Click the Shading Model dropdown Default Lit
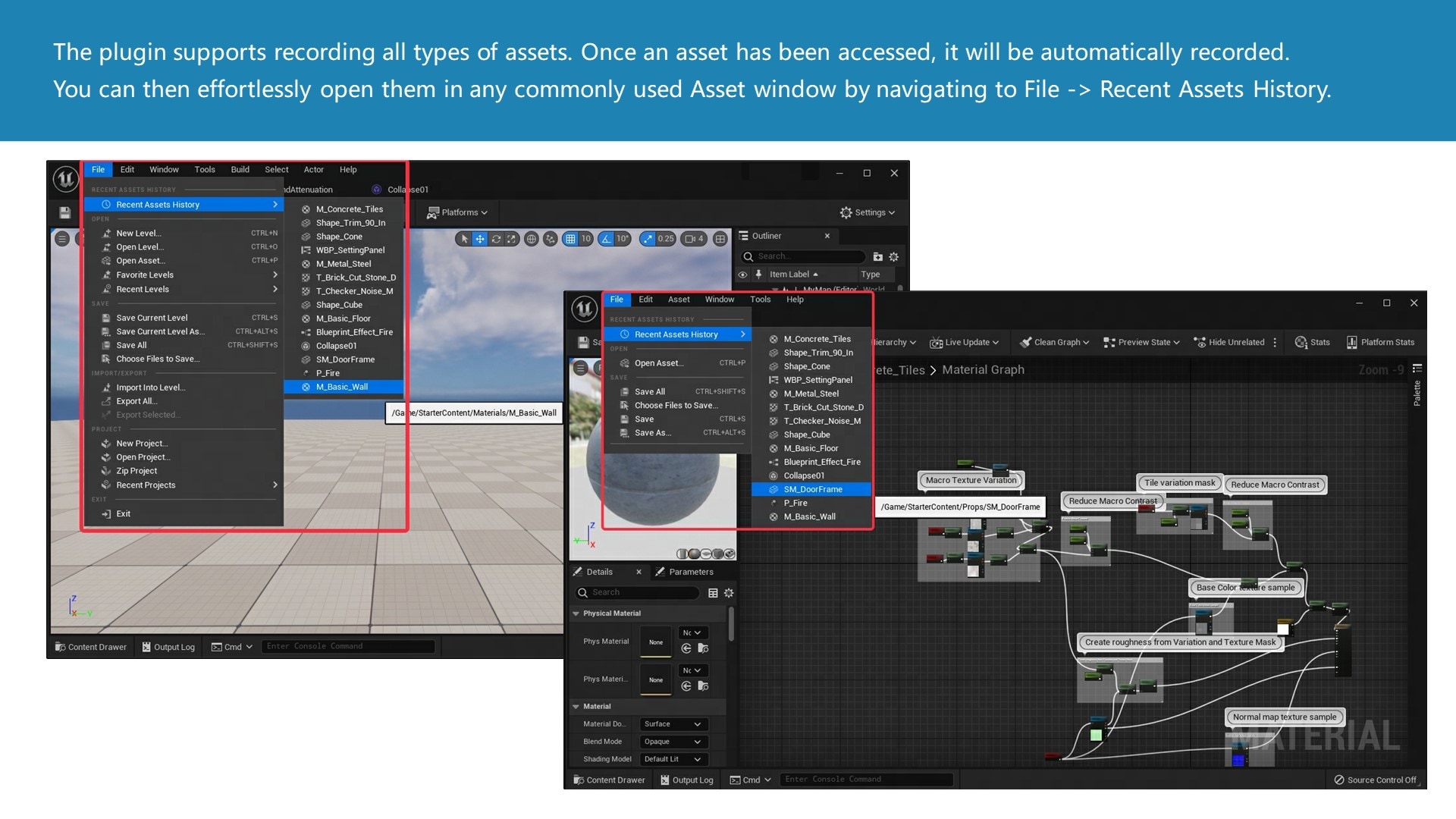 coord(670,757)
